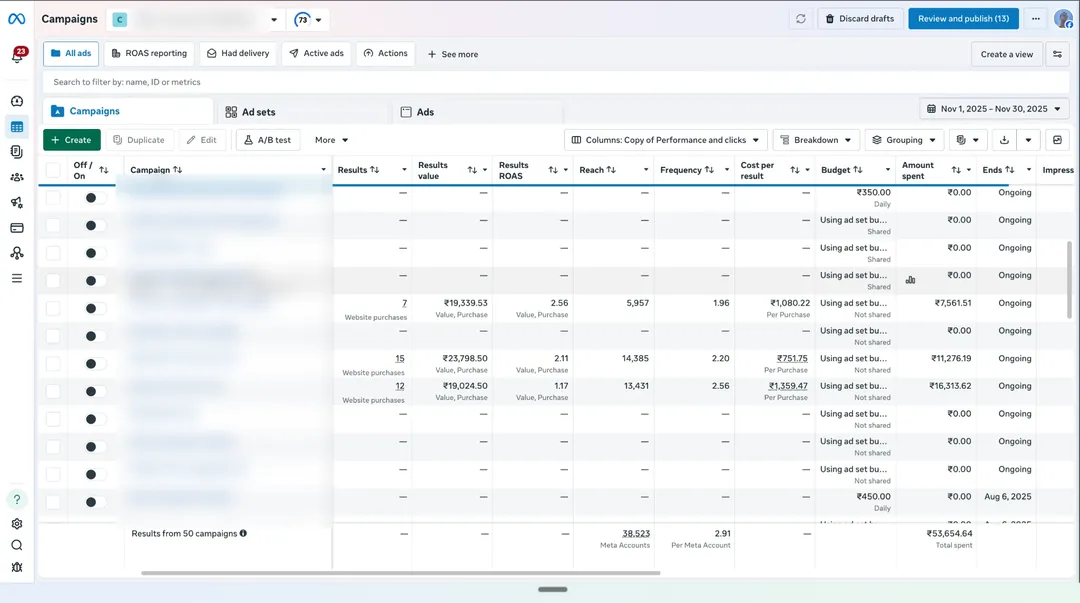This screenshot has height=603, width=1080.
Task: Switch to the Ad sets tab
Action: tap(303, 112)
